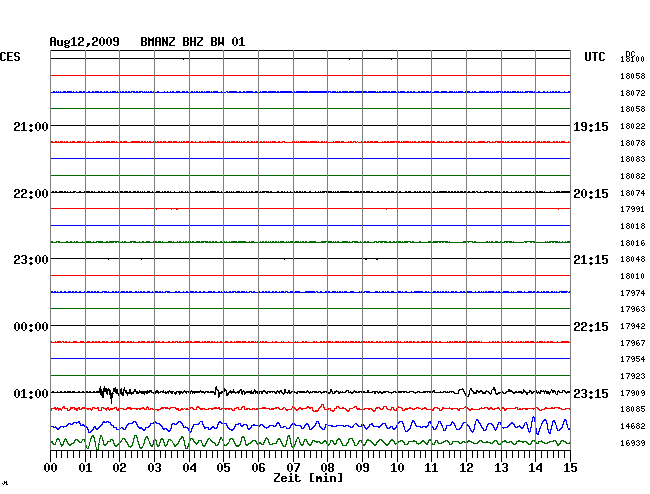Click the DC value 17923
The height and width of the screenshot is (494, 650).
(633, 376)
